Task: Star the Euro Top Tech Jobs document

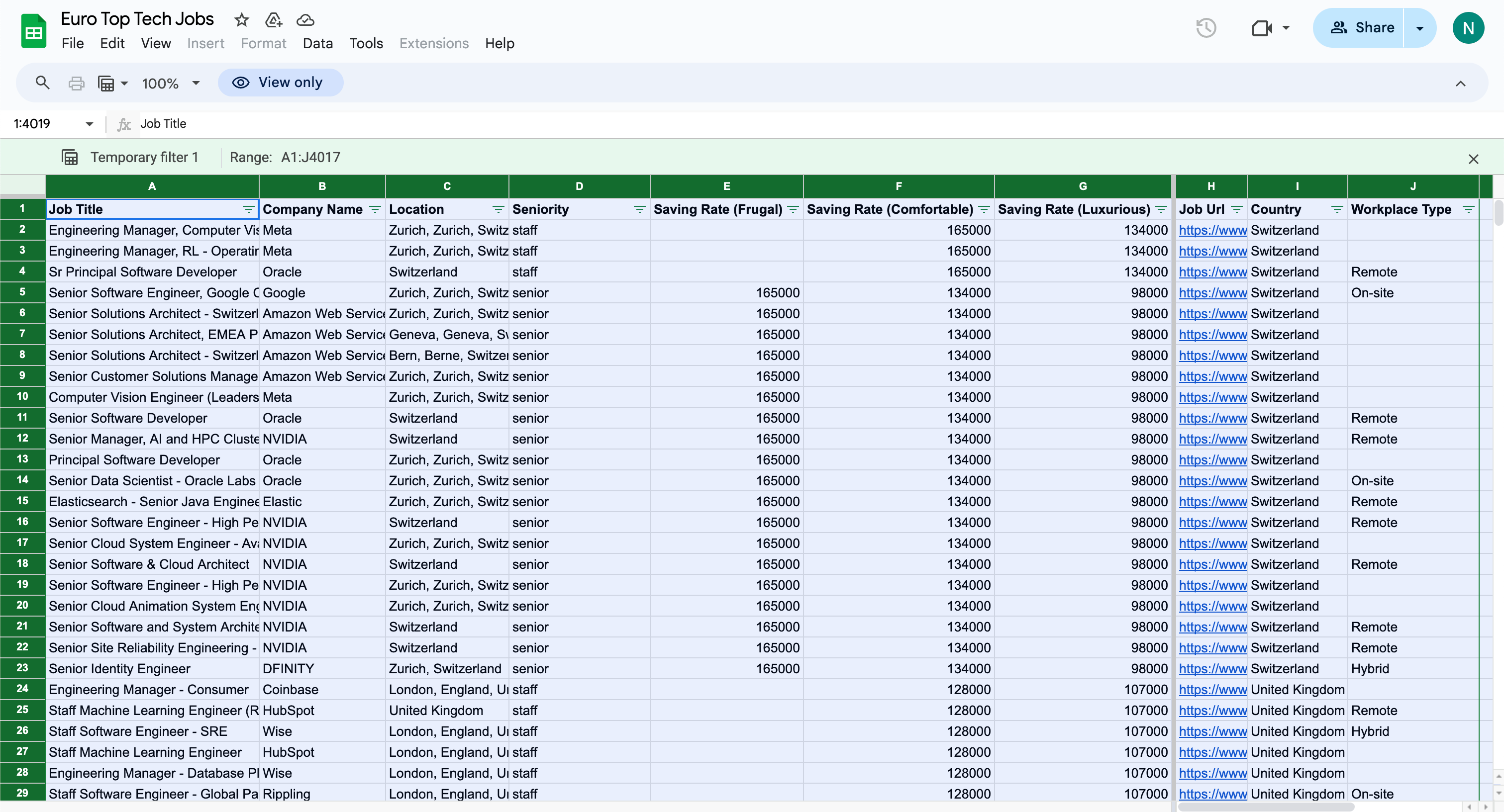Action: tap(241, 20)
